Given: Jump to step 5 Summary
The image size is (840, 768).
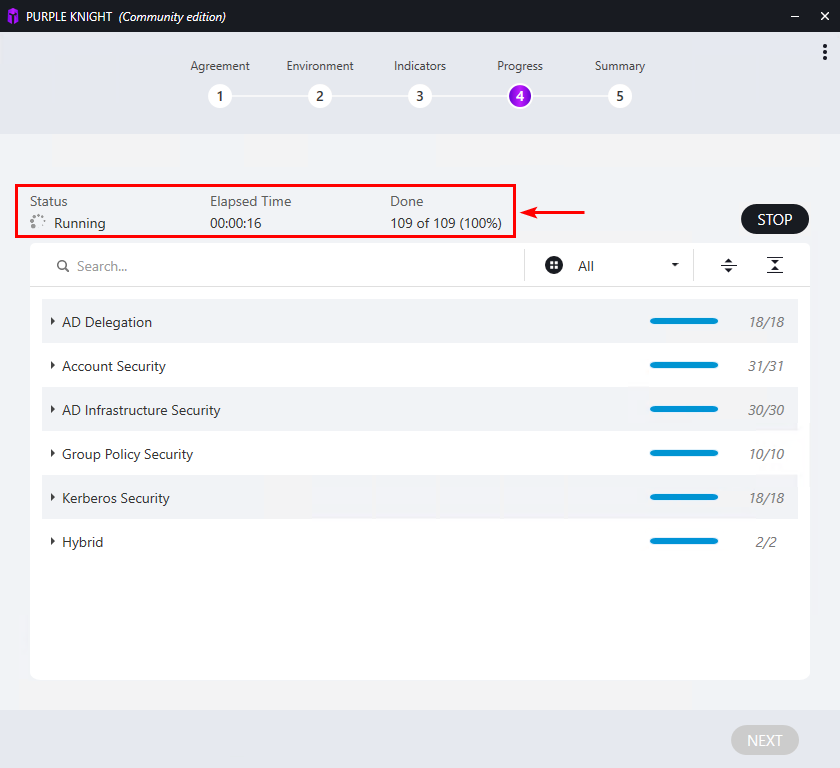Looking at the screenshot, I should click(620, 97).
